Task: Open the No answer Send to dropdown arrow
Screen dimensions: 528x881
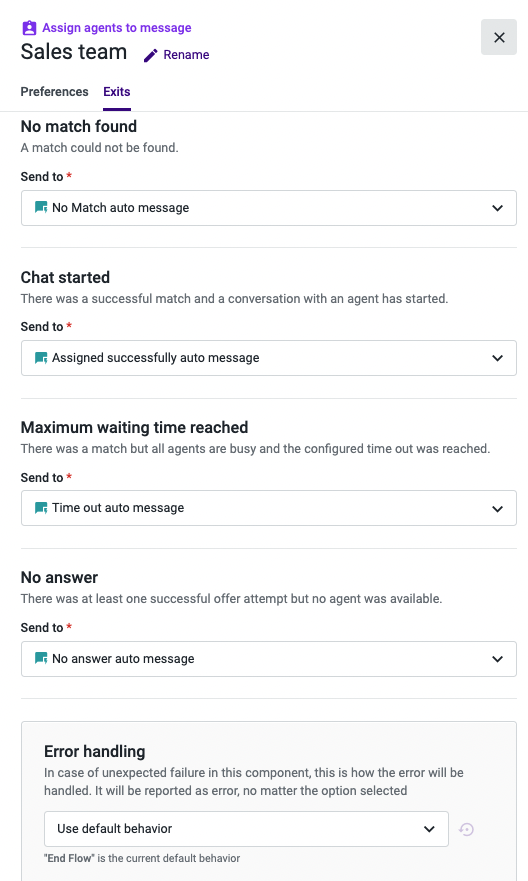Action: pos(497,659)
